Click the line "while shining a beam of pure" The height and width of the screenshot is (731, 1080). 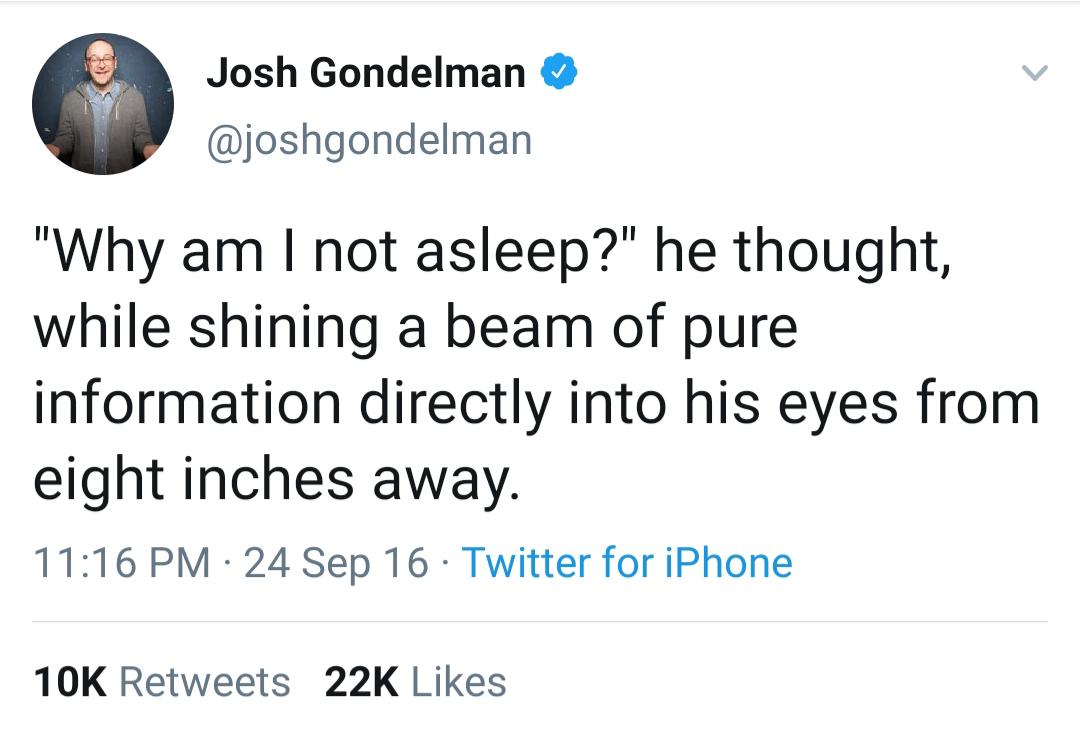(x=415, y=329)
